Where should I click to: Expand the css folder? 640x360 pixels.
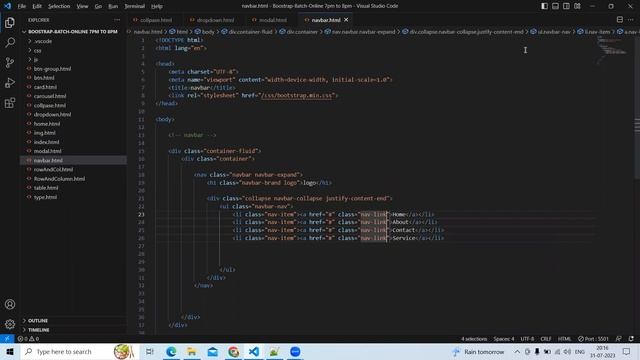click(x=38, y=51)
